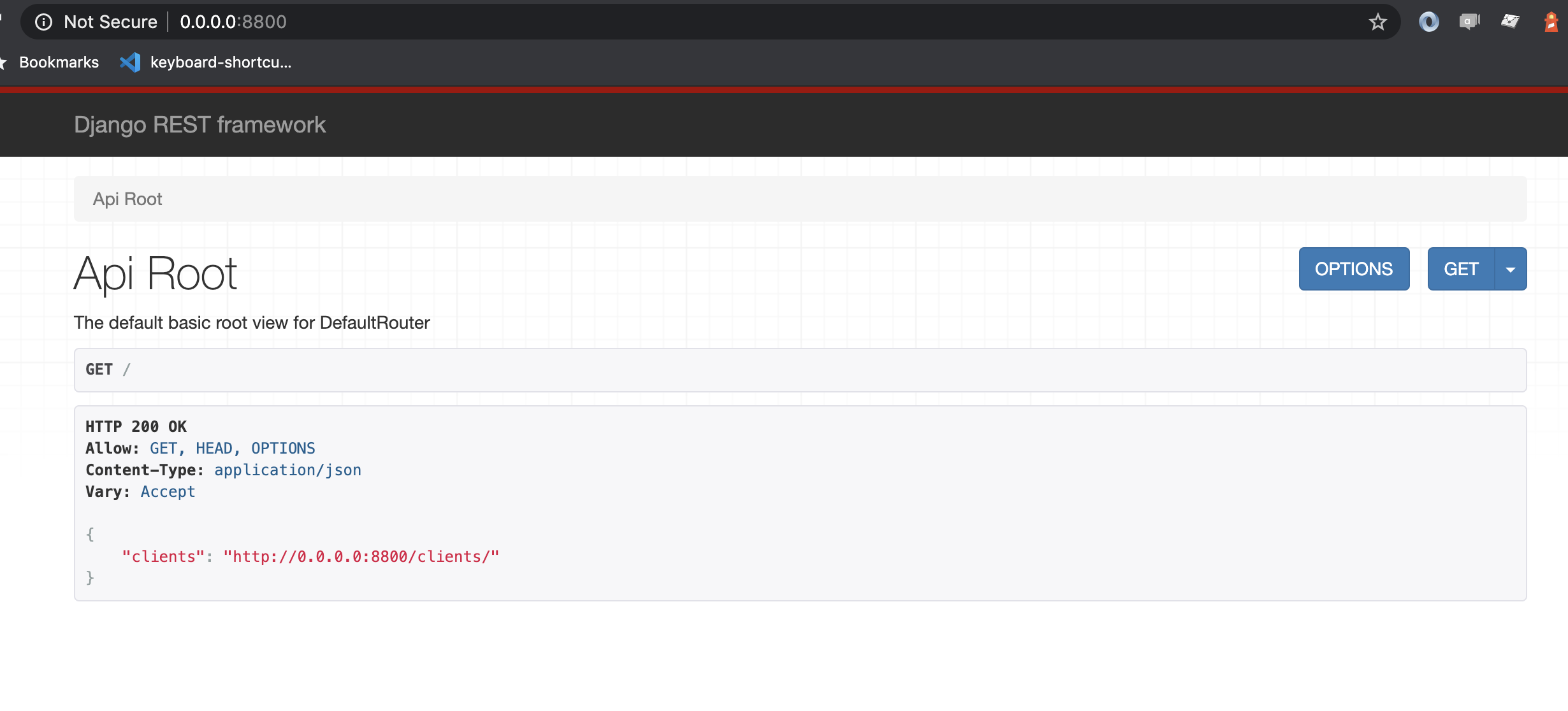Focus the 0.0.0.0:8800 address field
1568x711 pixels.
coord(233,22)
